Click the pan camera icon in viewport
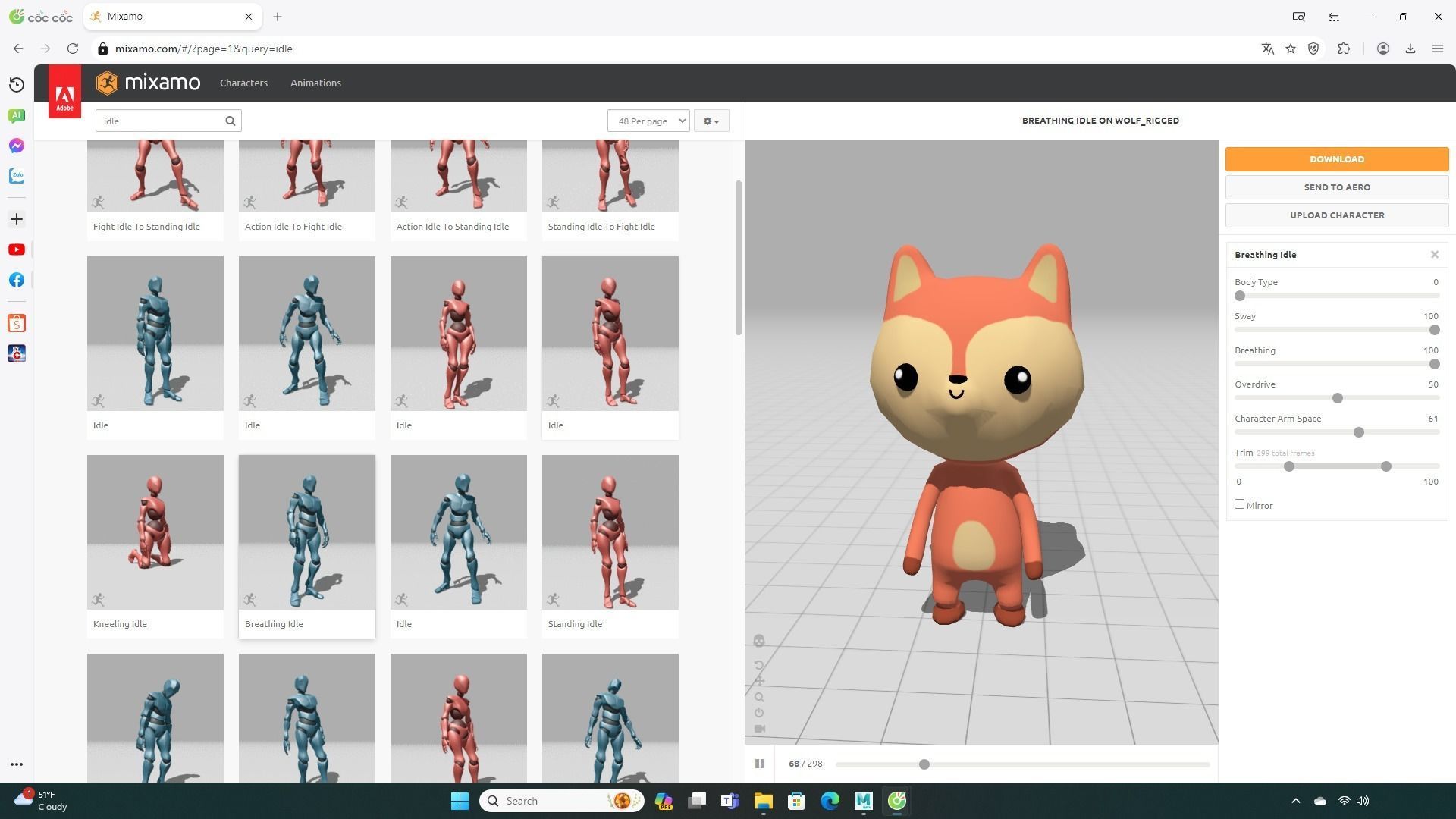 coord(759,681)
